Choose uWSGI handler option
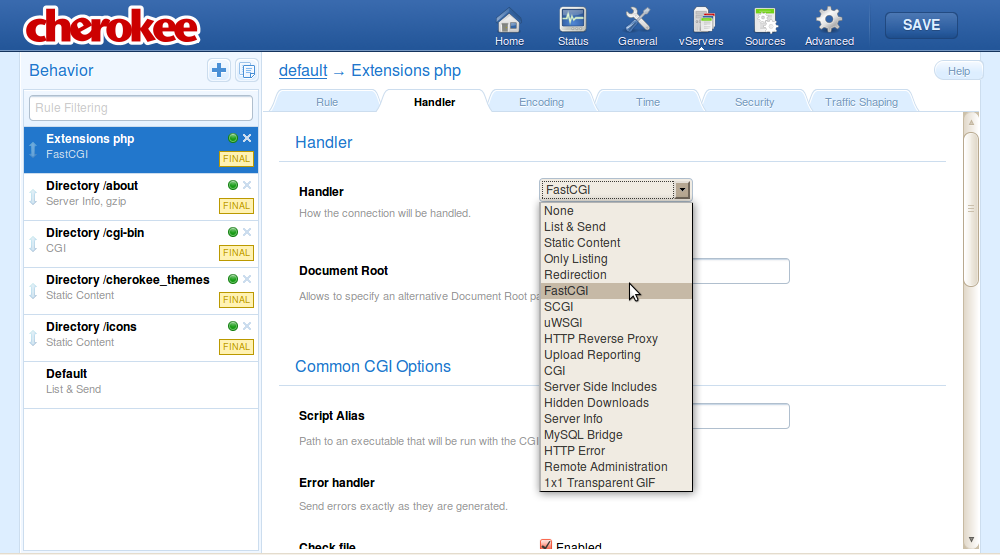The height and width of the screenshot is (555, 1000). pyautogui.click(x=616, y=323)
